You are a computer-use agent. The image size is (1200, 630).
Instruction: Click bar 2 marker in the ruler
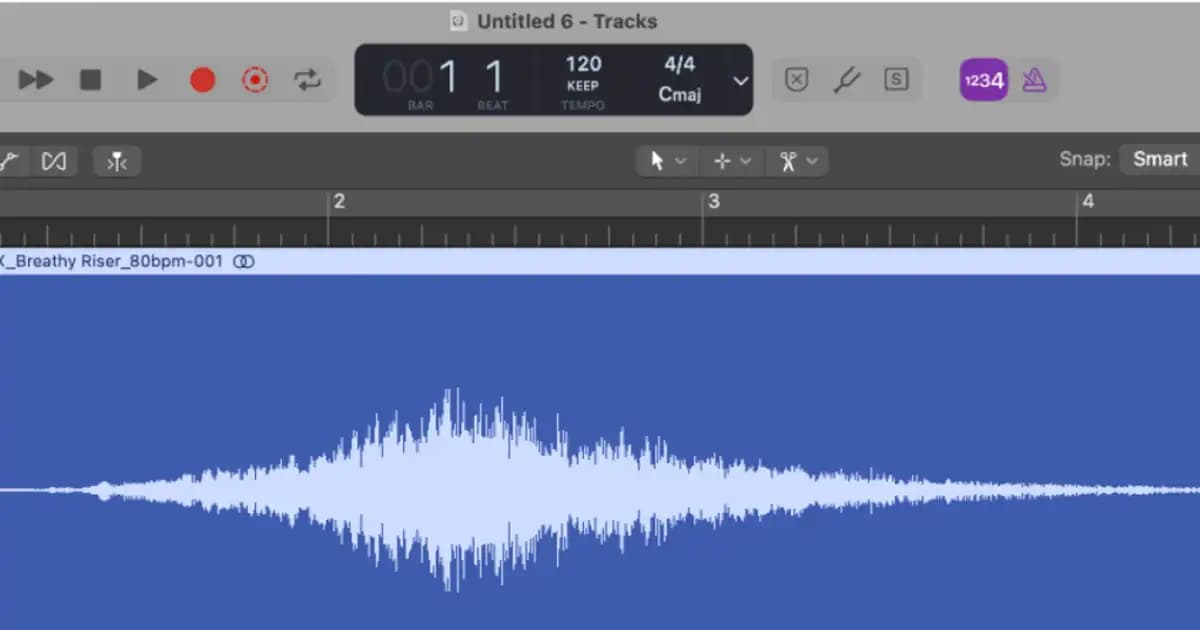click(x=338, y=202)
